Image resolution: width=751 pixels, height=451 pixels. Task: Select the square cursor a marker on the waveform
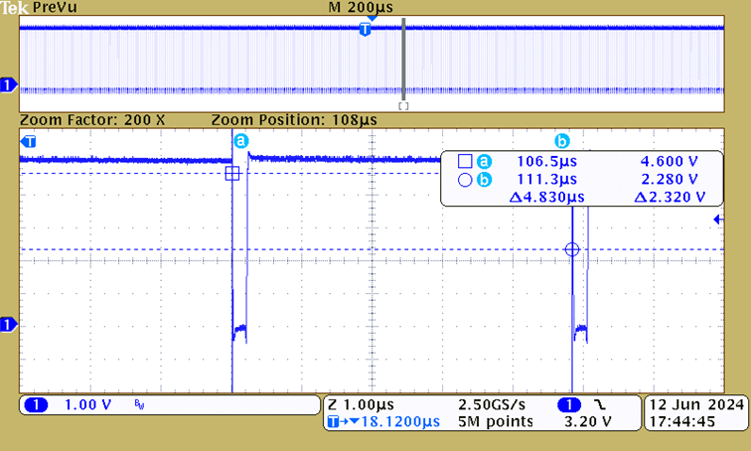click(x=232, y=173)
